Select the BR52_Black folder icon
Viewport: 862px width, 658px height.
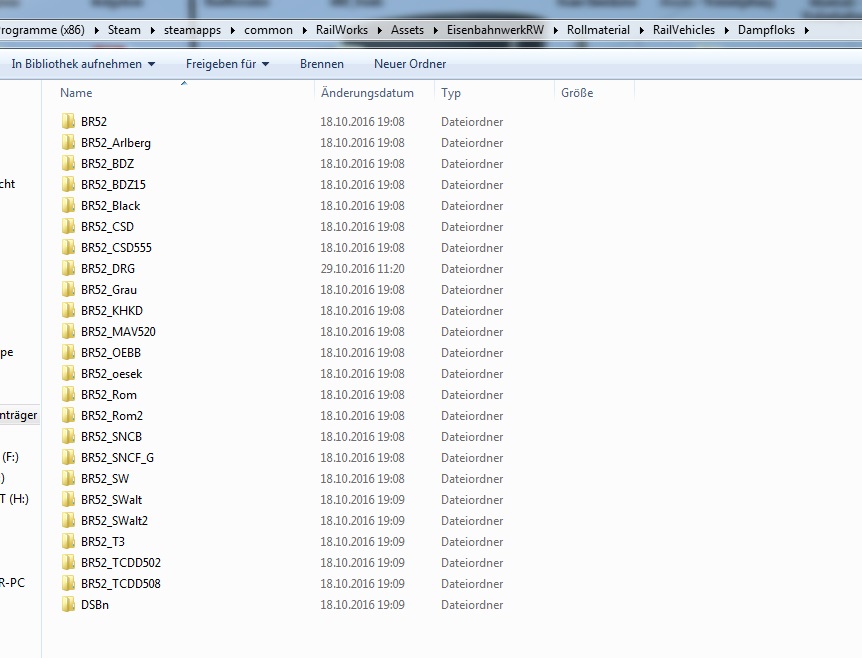(68, 205)
